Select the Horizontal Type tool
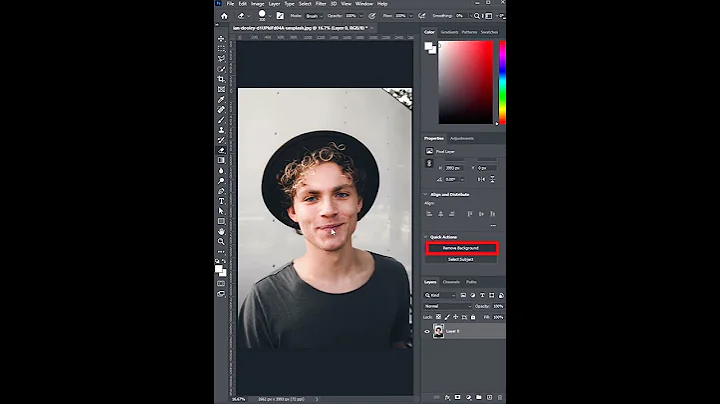This screenshot has width=720, height=404. point(221,201)
